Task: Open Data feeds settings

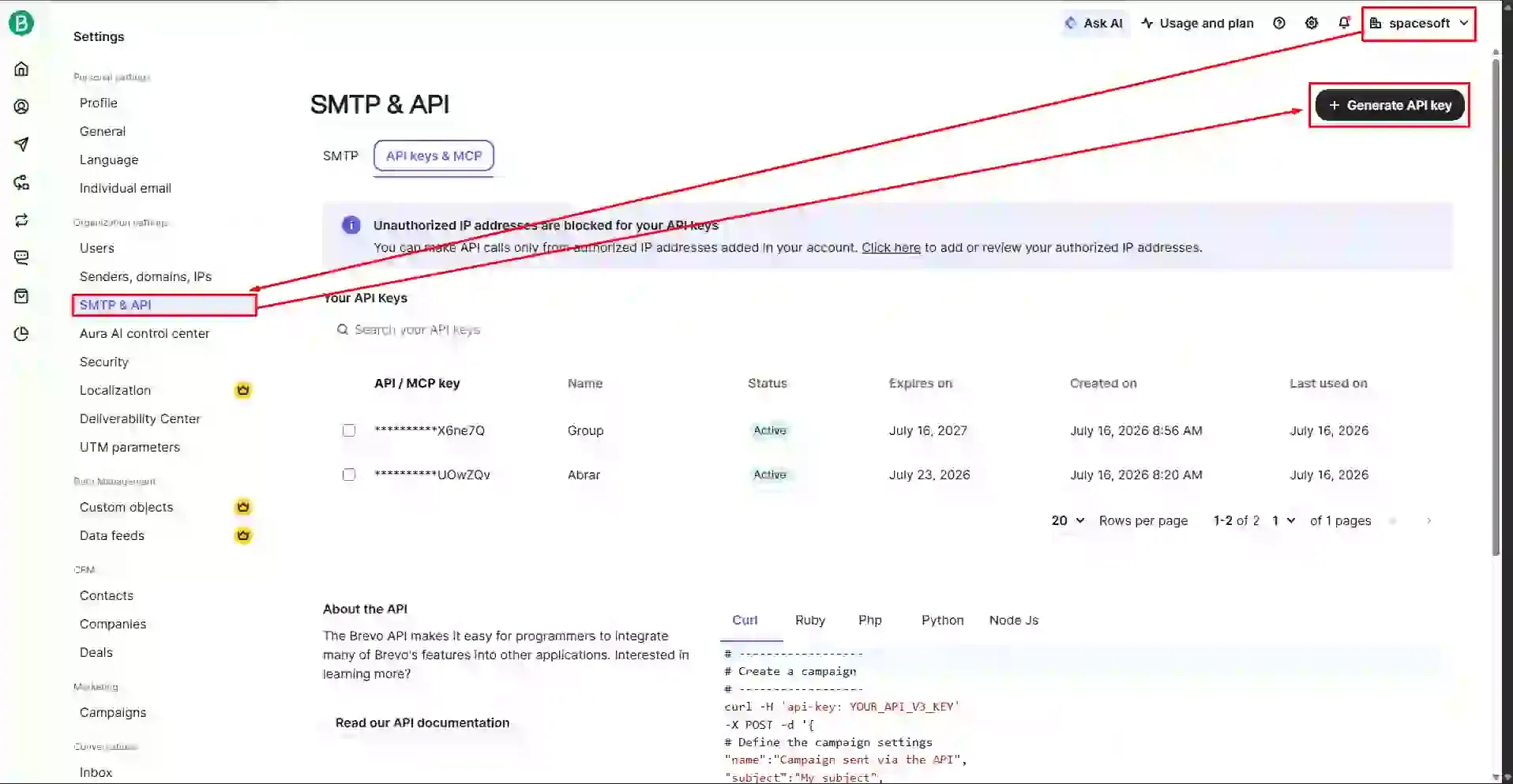Action: point(112,535)
